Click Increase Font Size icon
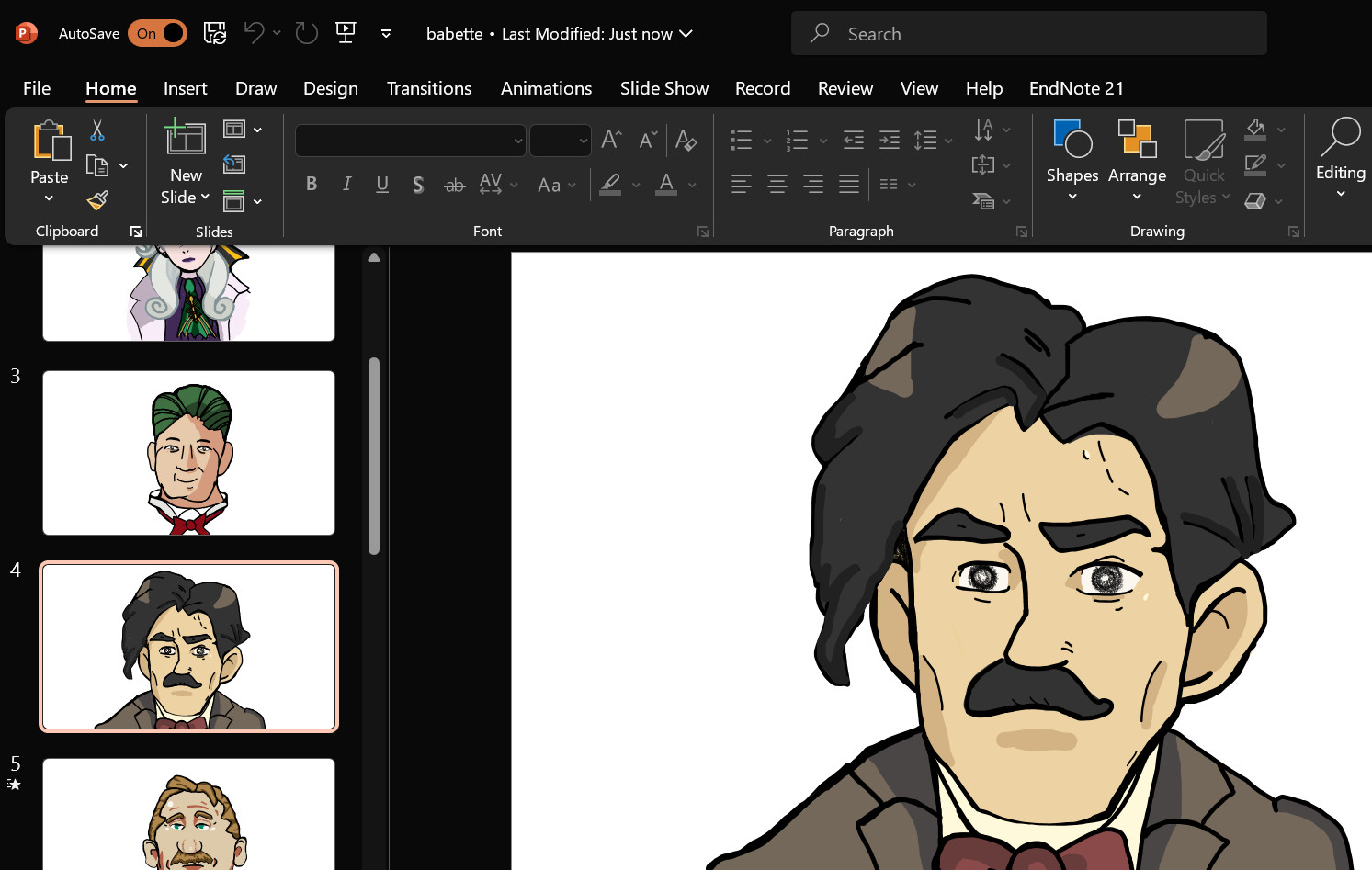 pyautogui.click(x=611, y=140)
